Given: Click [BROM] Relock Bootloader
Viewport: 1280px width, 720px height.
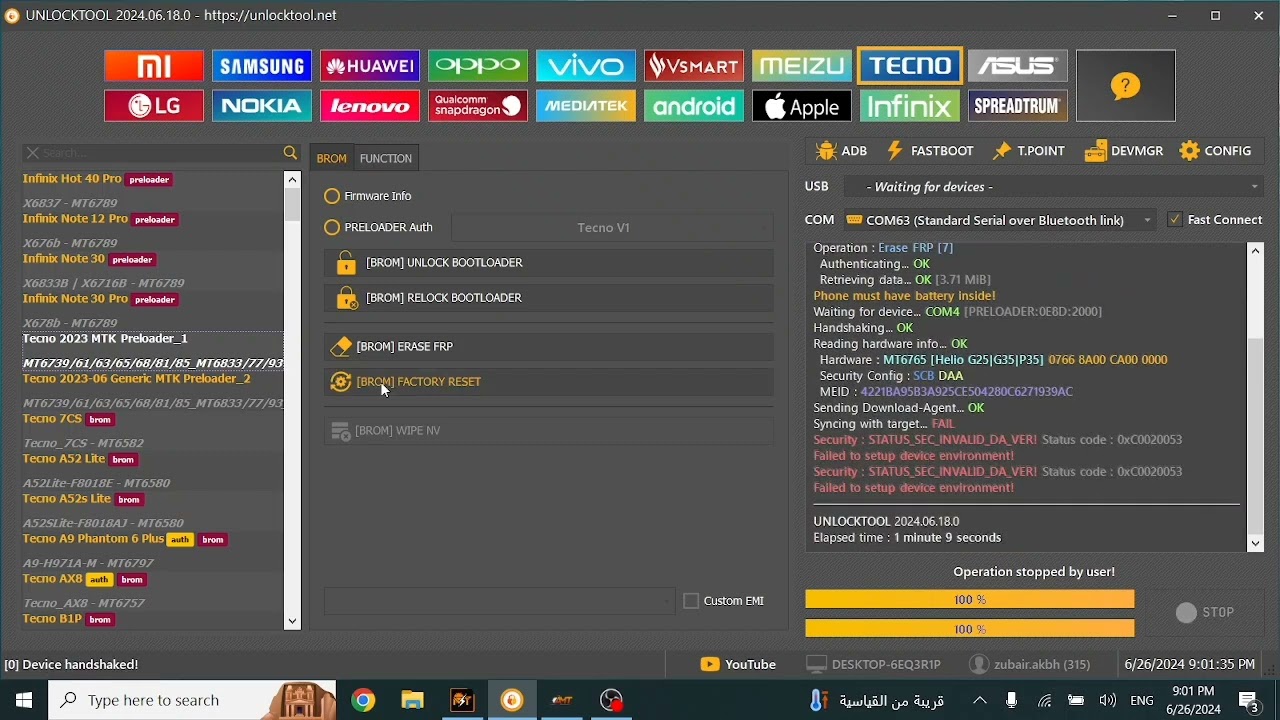Looking at the screenshot, I should 549,298.
